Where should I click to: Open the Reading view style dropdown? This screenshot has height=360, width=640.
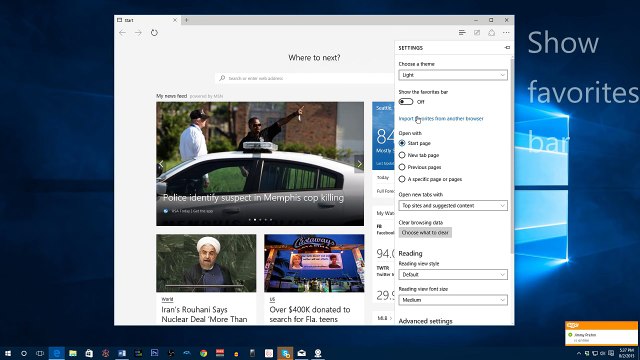453,275
